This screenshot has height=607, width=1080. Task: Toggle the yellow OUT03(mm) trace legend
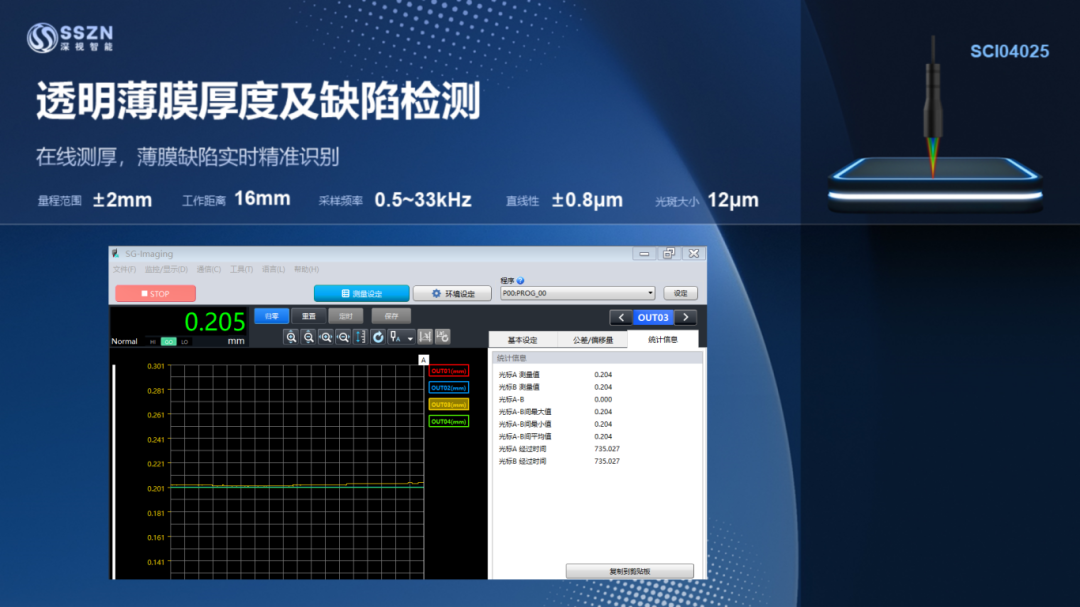coord(448,404)
